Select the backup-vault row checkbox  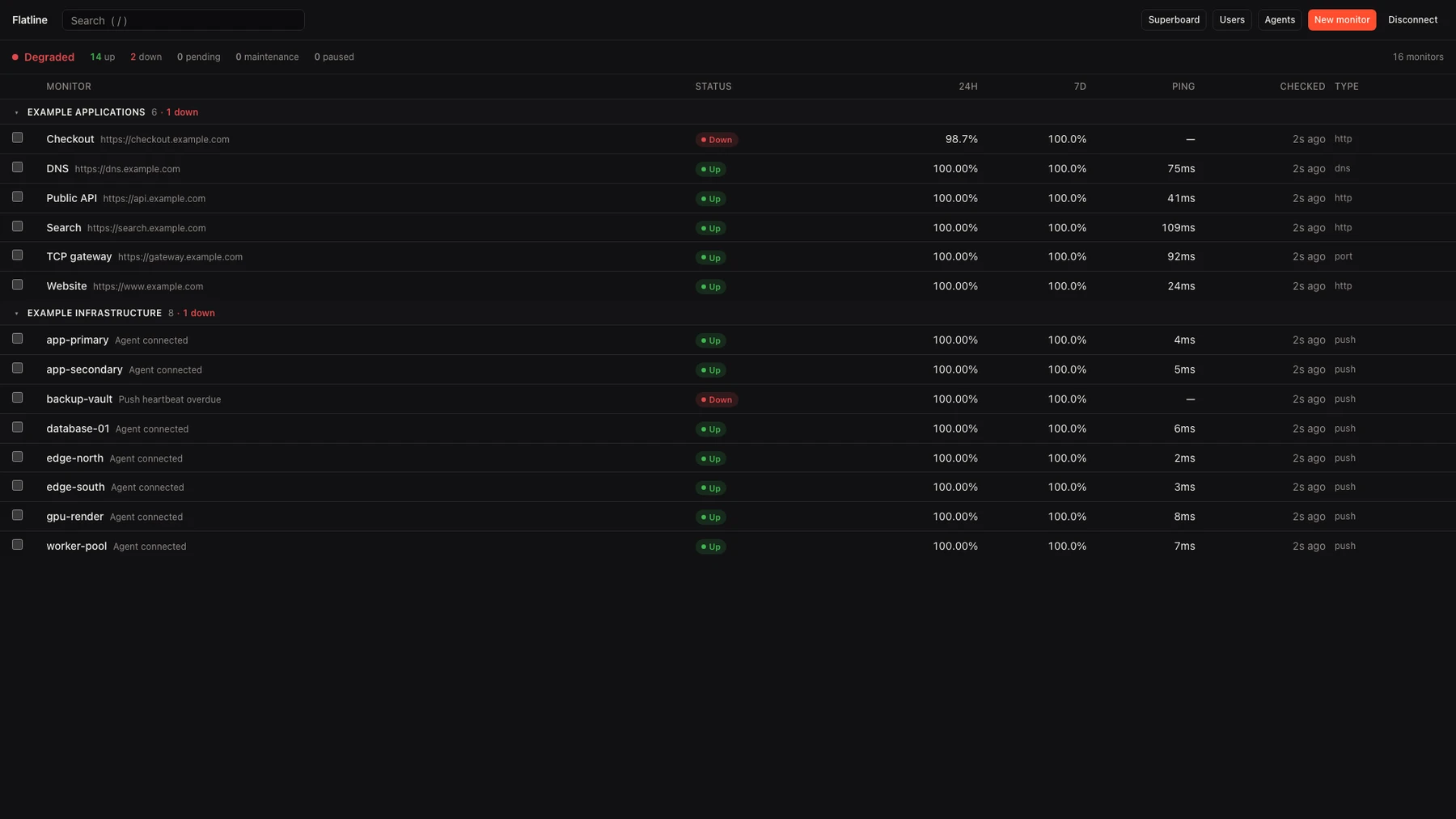point(17,398)
